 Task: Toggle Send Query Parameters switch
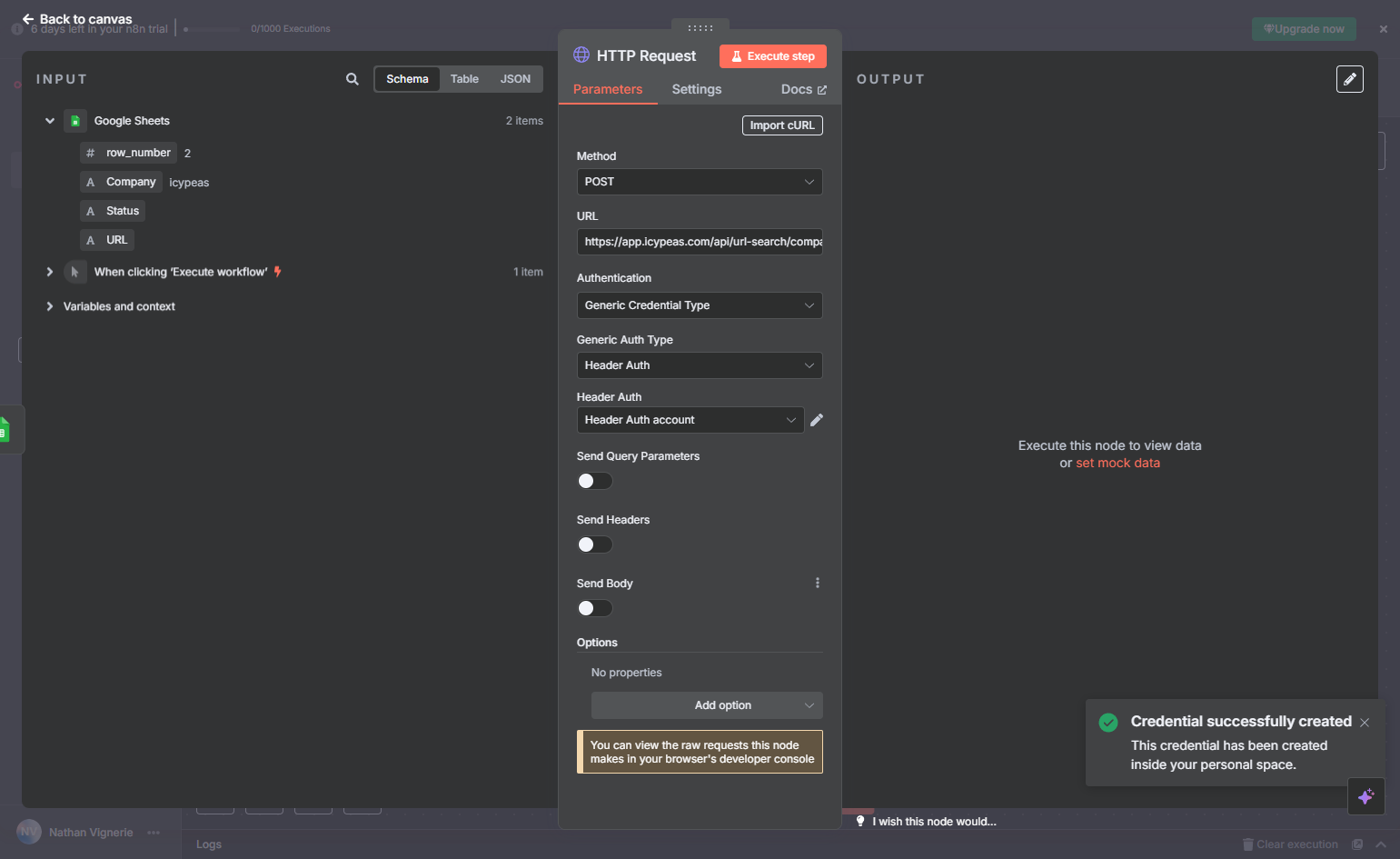click(x=595, y=481)
